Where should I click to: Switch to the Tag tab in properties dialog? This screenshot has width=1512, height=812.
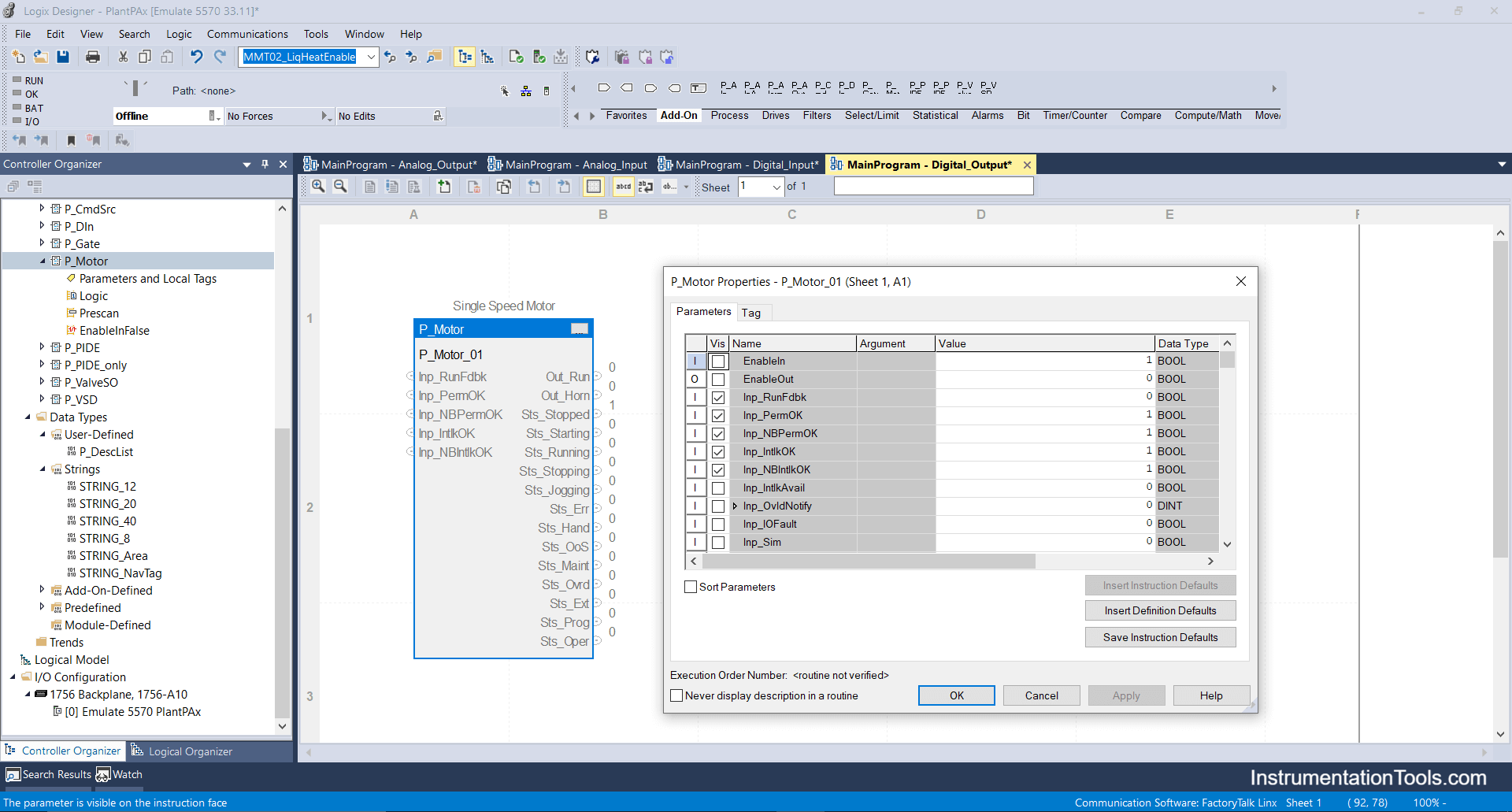click(x=751, y=313)
